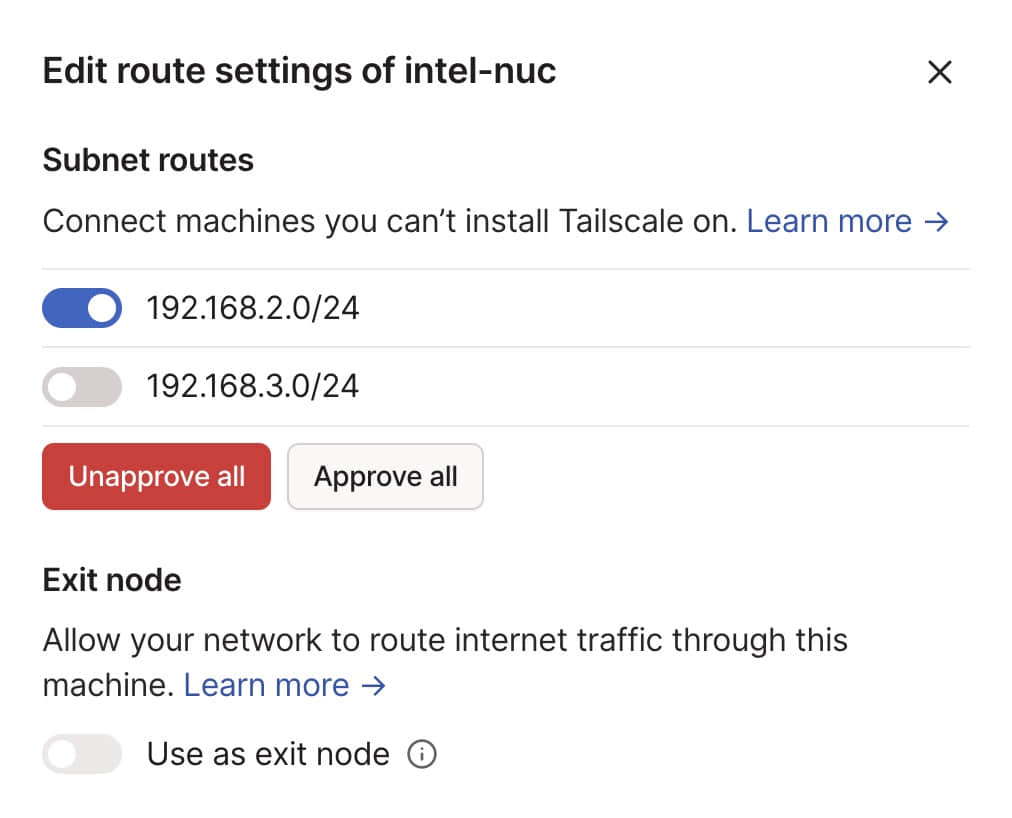
Task: Click the 192.168.3.0/24 route label text
Action: click(x=252, y=387)
